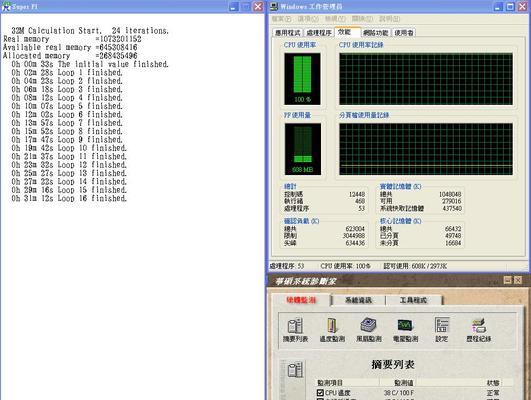Click the kernel memory total value 66432
Image resolution: width=531 pixels, height=400 pixels.
point(453,229)
